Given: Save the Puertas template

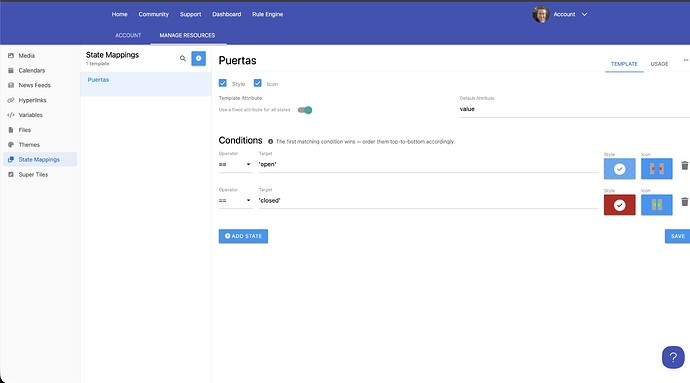Looking at the screenshot, I should pos(677,236).
